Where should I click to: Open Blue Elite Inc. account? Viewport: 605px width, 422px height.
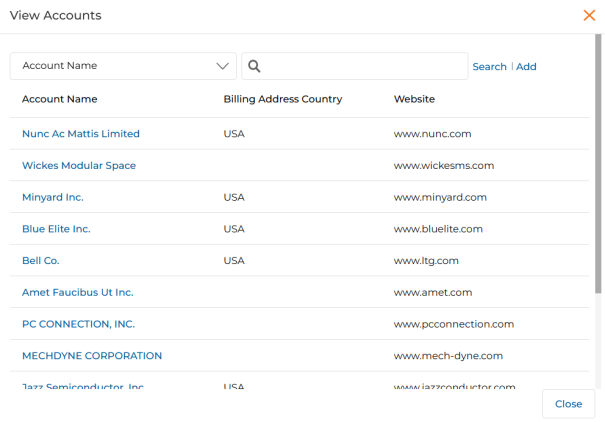56,229
